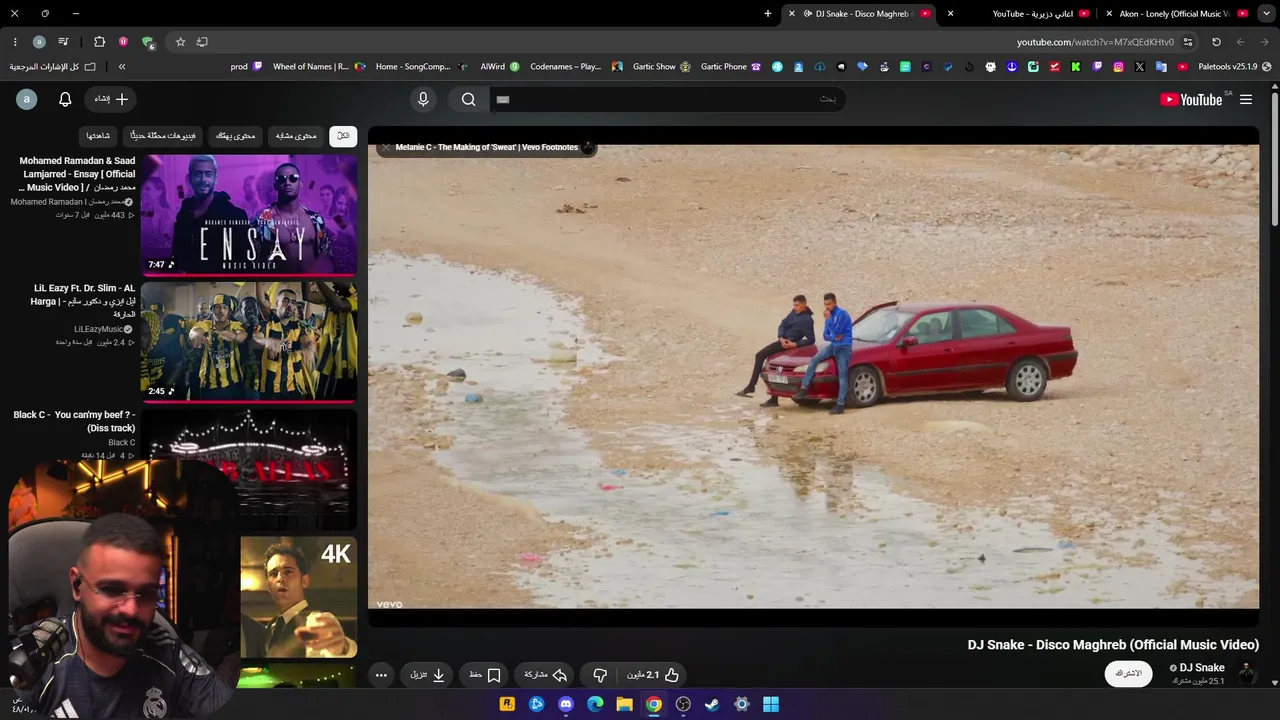Screen dimensions: 1280x720
Task: Open the three-dot more actions menu
Action: coord(381,675)
